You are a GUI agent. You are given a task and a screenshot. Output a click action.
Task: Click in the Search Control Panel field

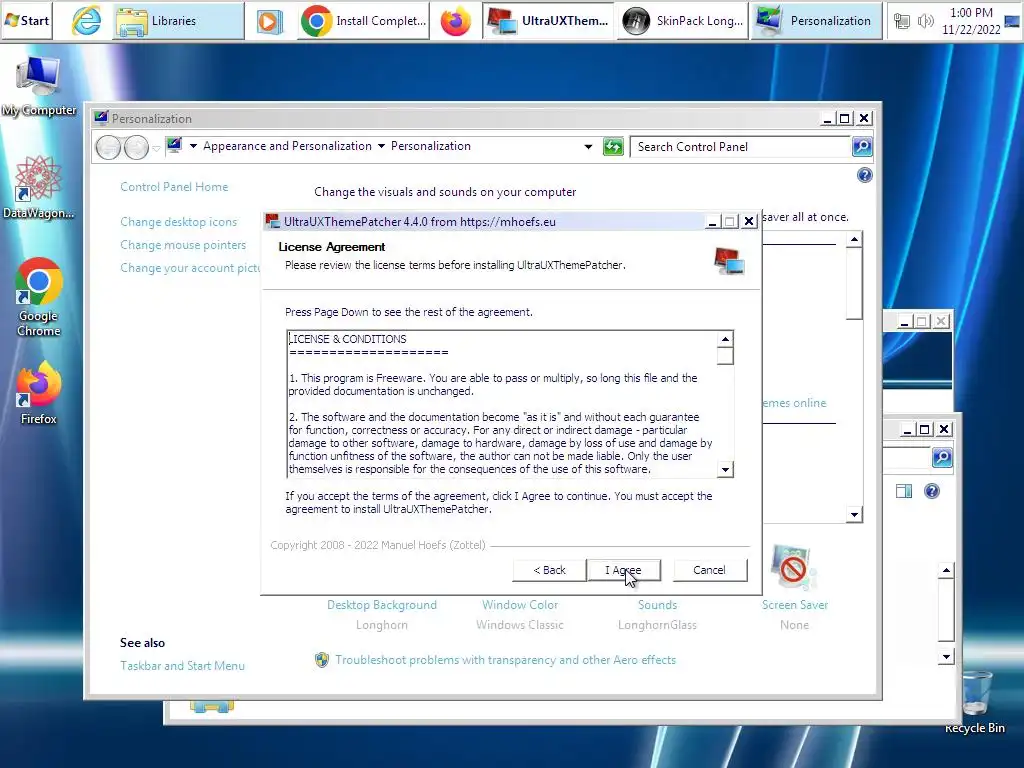[740, 147]
